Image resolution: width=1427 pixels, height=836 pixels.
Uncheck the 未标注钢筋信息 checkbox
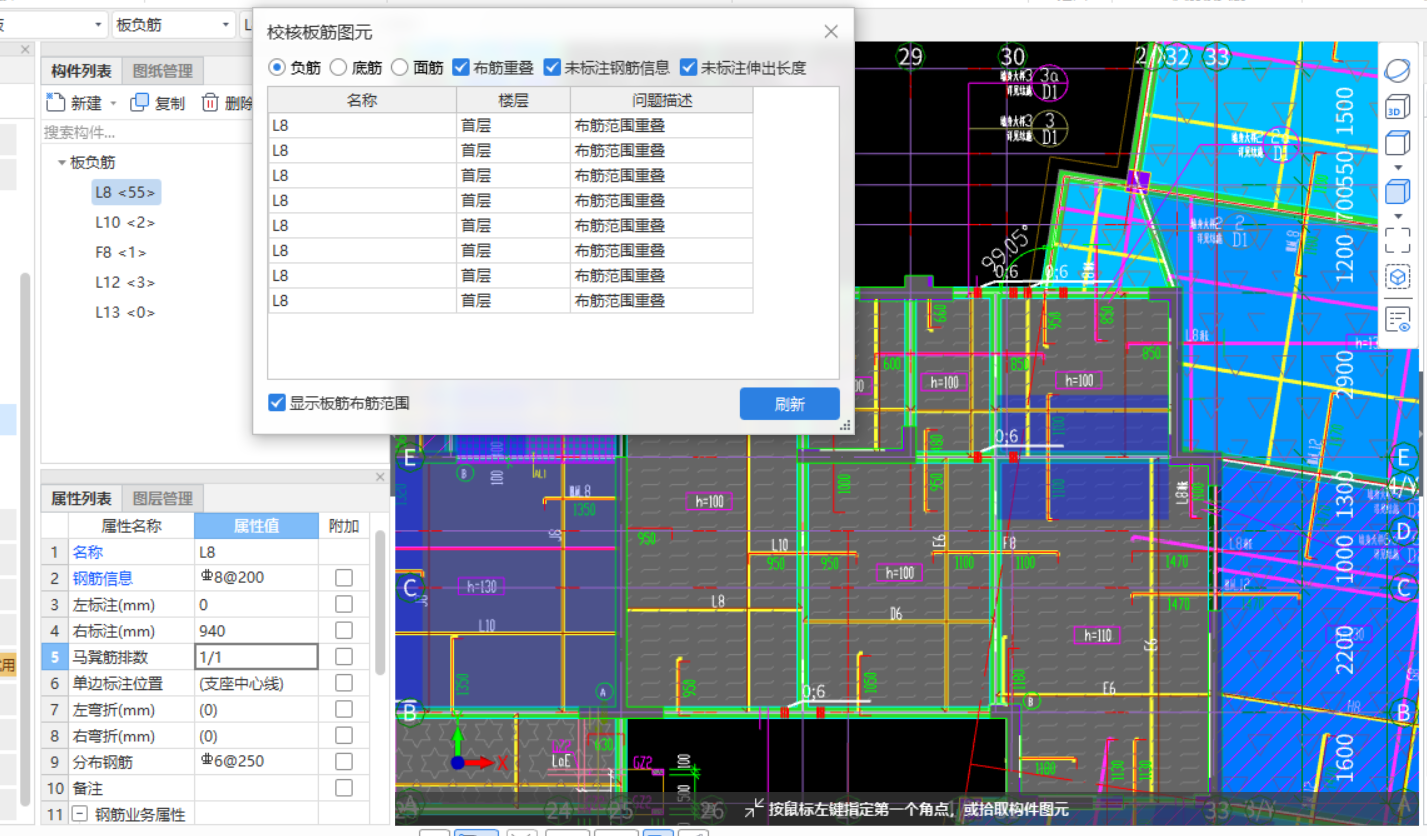click(552, 68)
